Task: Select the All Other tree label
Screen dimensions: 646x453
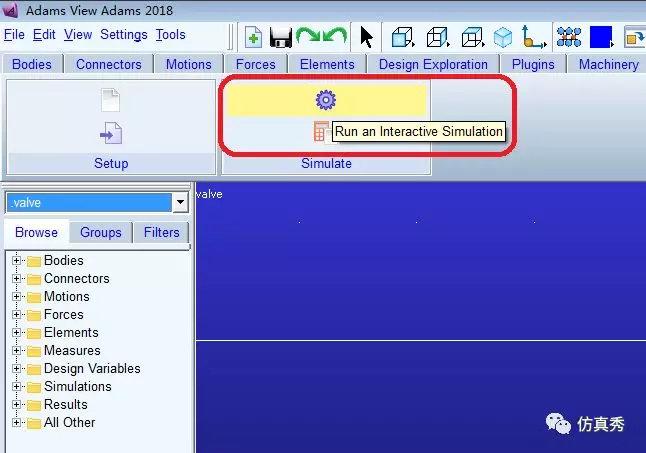Action: (70, 423)
